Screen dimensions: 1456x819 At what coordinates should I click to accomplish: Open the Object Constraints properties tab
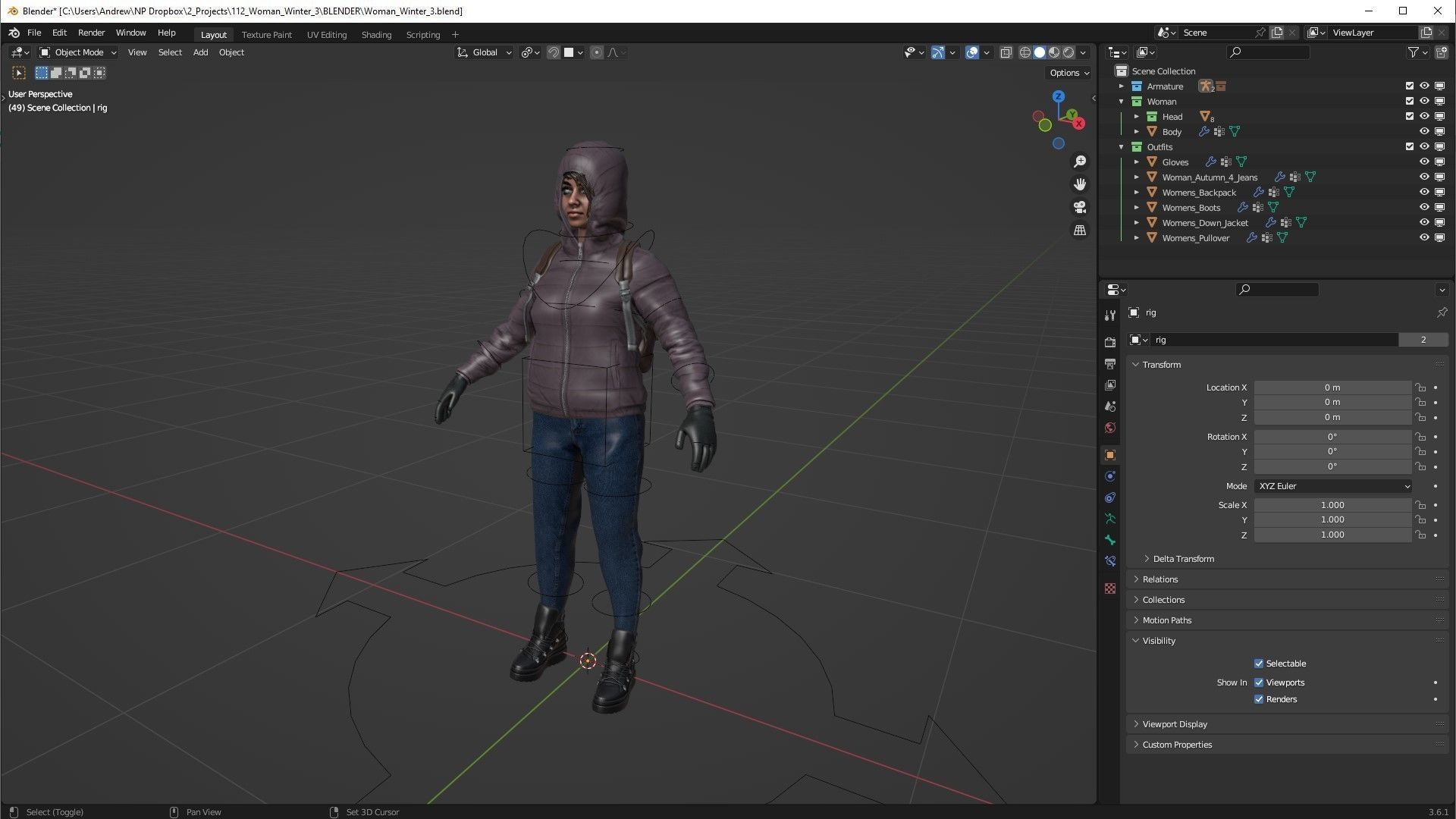pyautogui.click(x=1110, y=497)
